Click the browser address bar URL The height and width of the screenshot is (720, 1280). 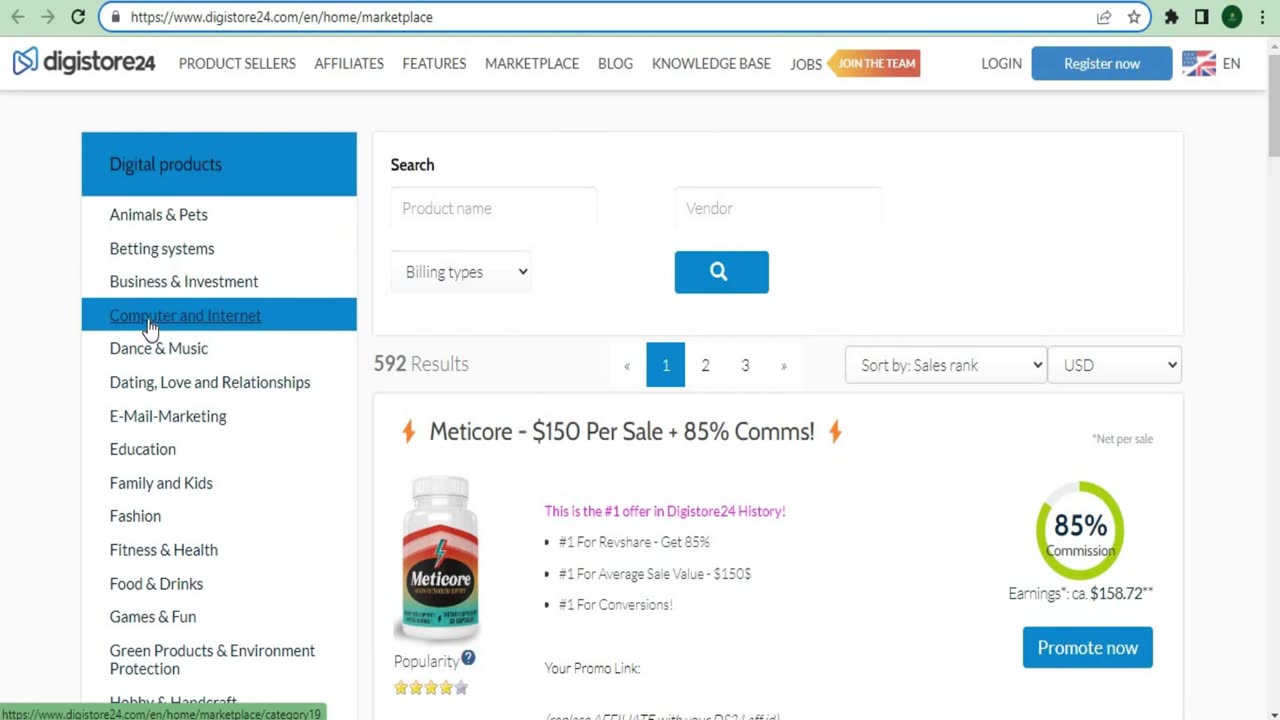coord(282,17)
